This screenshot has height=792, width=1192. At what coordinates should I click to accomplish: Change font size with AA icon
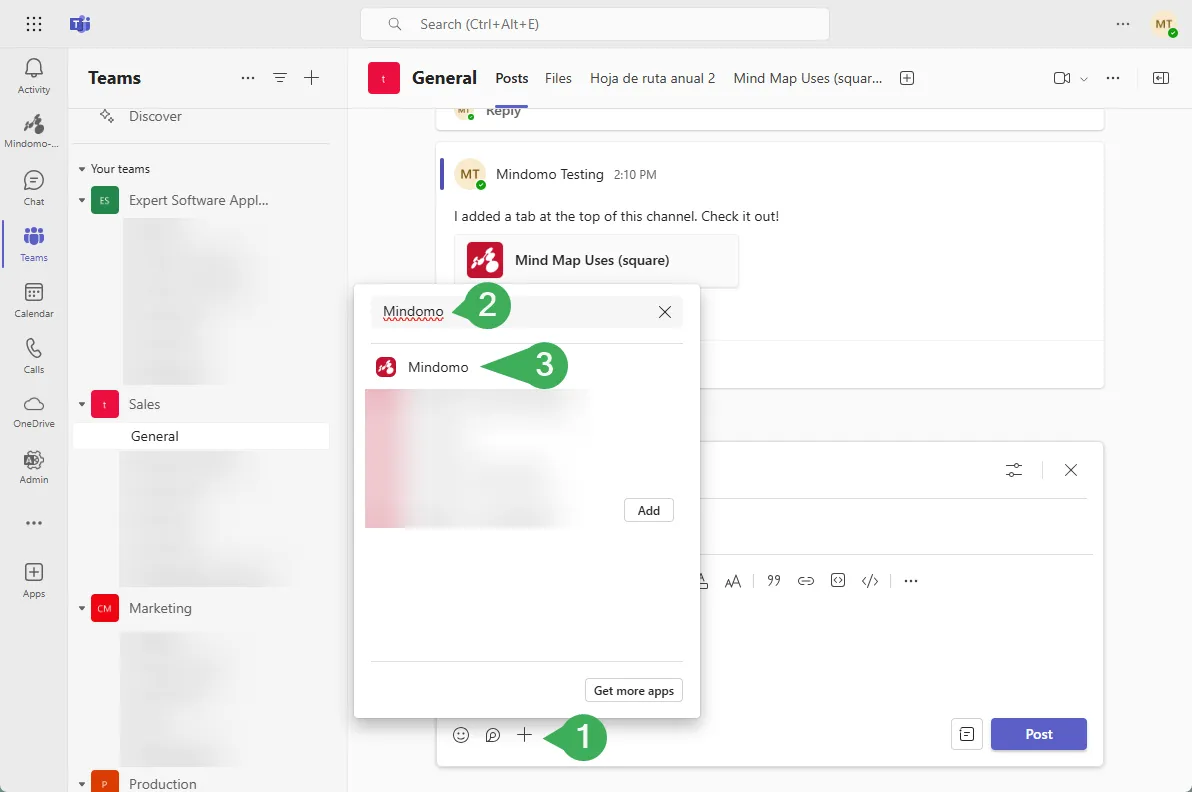pos(733,581)
